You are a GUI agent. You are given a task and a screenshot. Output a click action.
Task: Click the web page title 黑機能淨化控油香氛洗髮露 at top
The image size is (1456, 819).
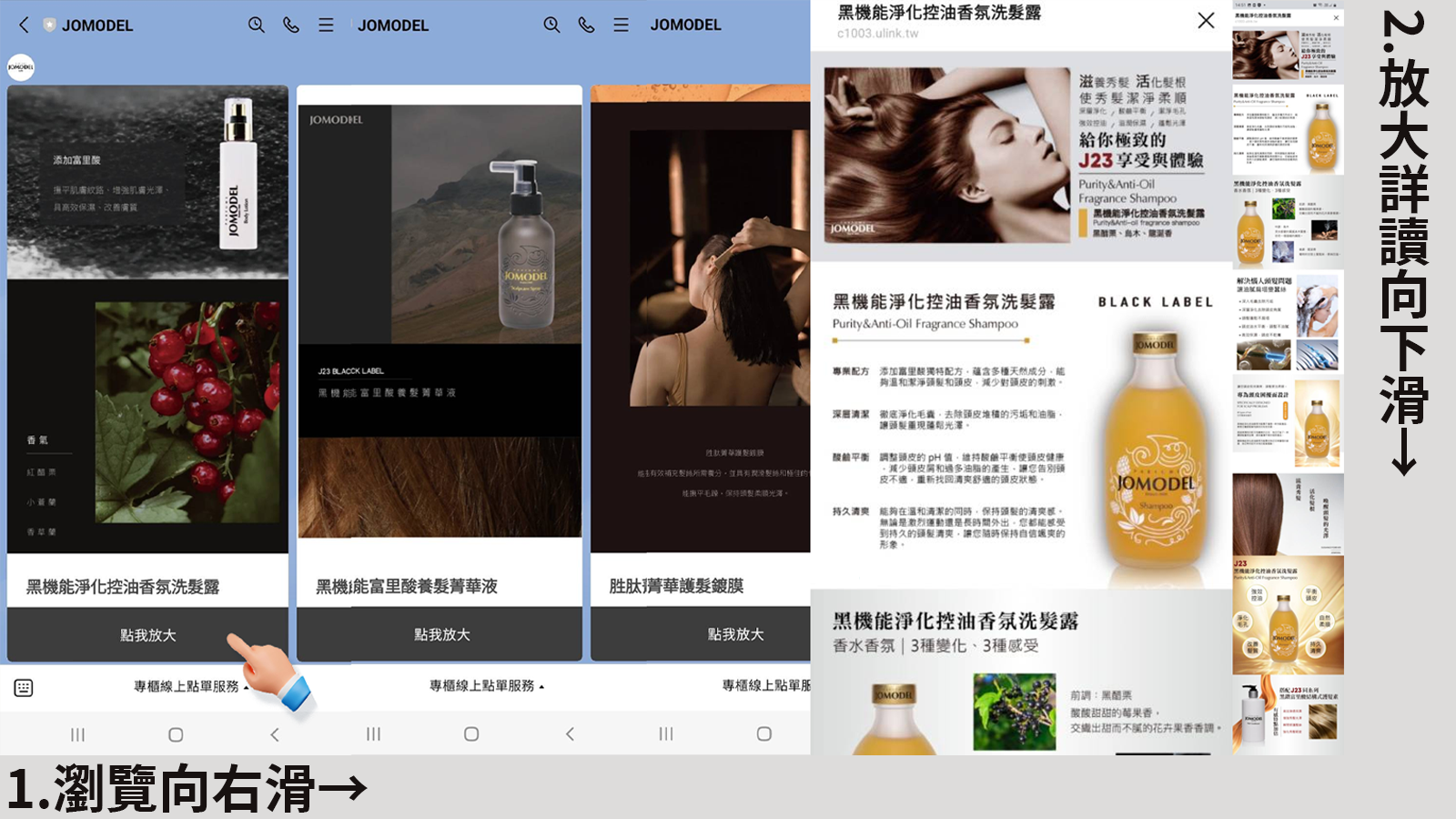[939, 13]
